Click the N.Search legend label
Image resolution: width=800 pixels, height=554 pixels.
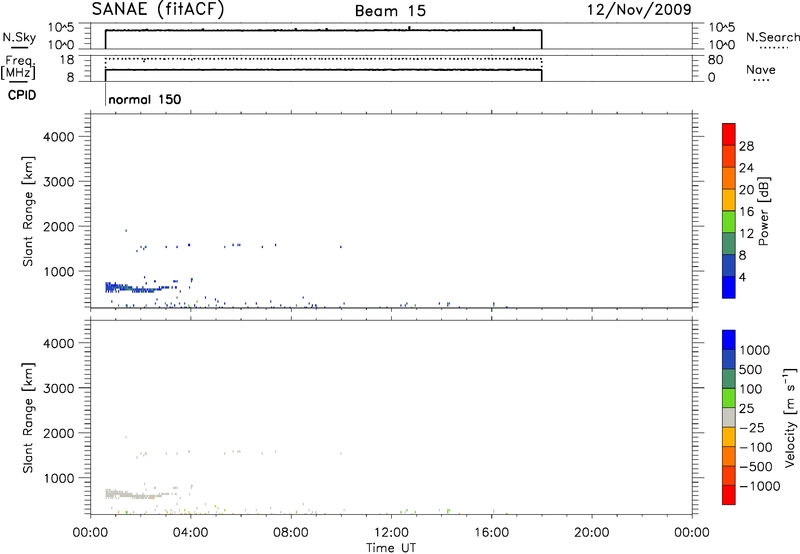pyautogui.click(x=773, y=37)
